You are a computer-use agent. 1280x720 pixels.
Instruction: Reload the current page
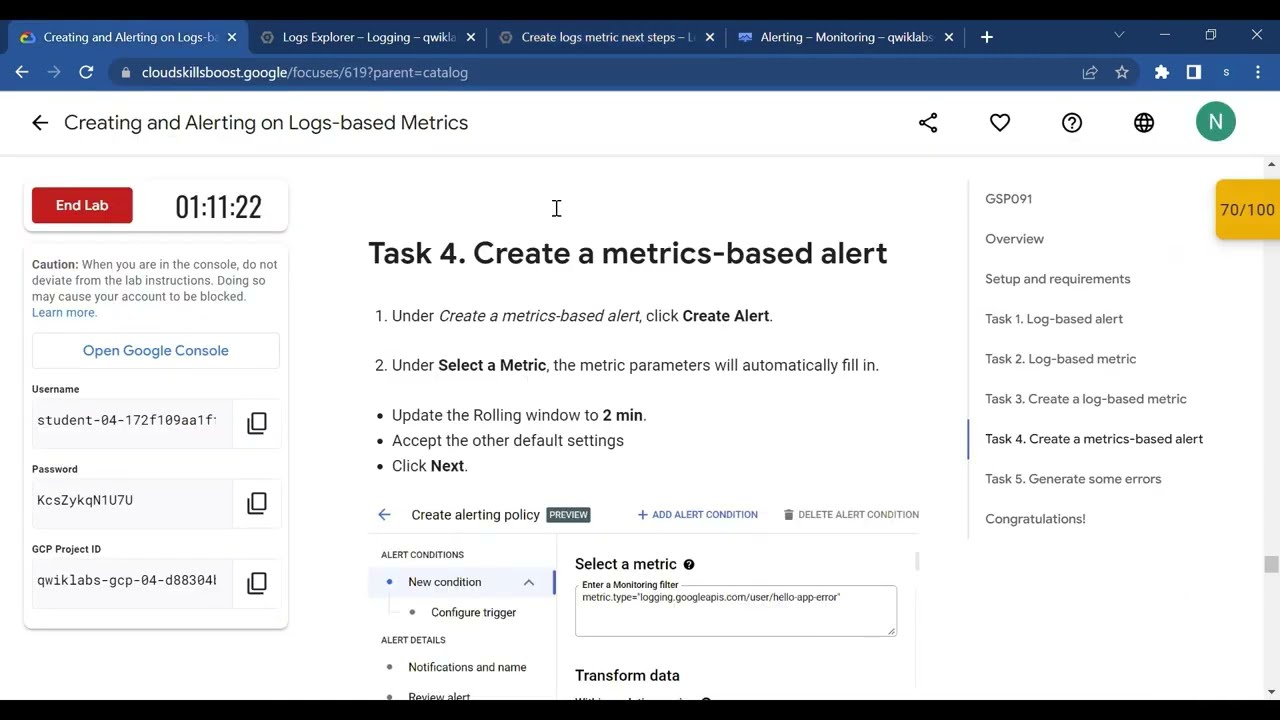point(86,72)
